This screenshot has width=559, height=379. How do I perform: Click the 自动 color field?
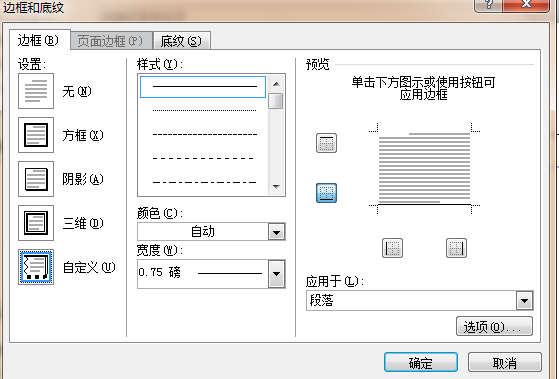[x=202, y=232]
